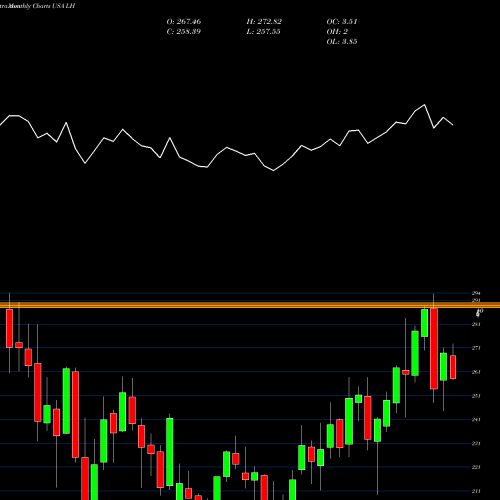Click the 241 price axis label

(476, 420)
